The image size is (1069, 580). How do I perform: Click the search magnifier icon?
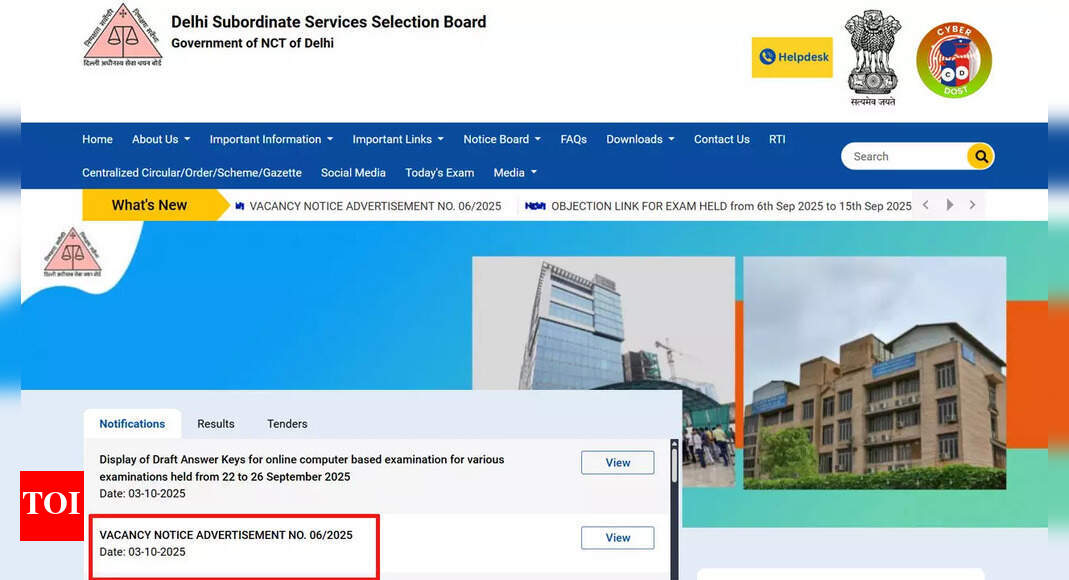980,156
